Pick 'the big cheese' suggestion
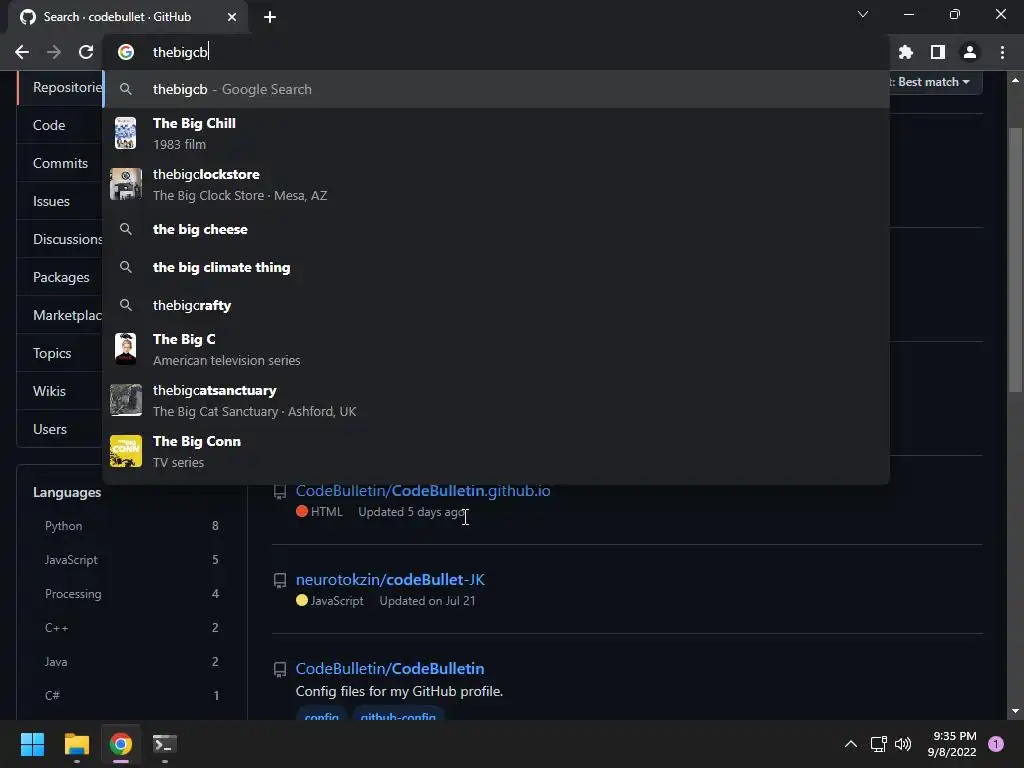This screenshot has width=1024, height=768. 496,229
